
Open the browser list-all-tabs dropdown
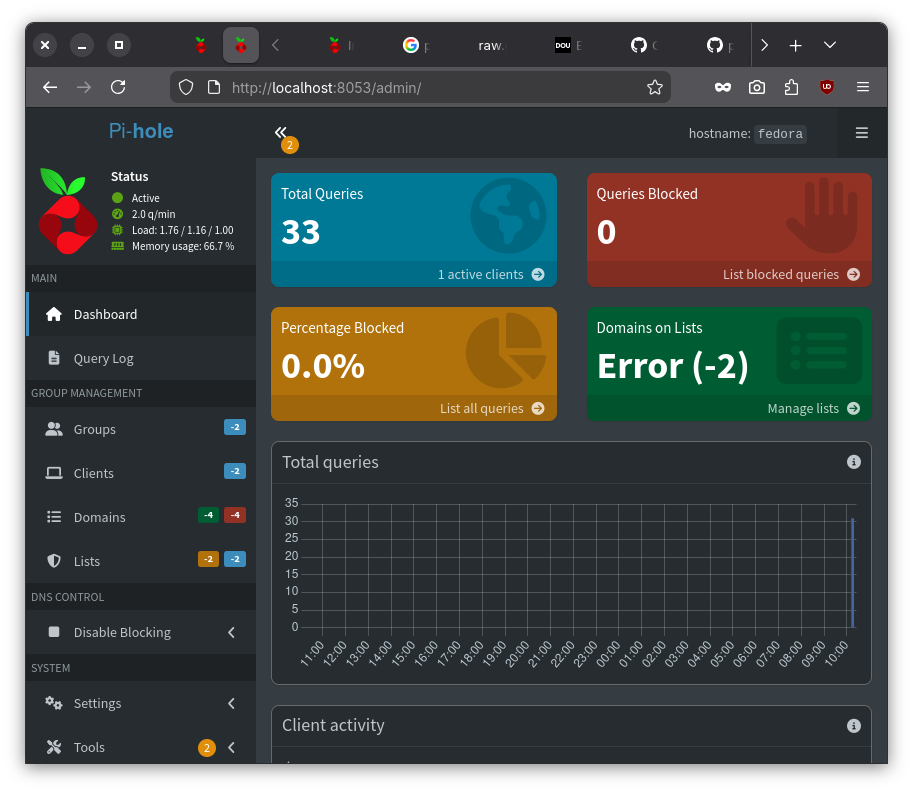tap(830, 45)
